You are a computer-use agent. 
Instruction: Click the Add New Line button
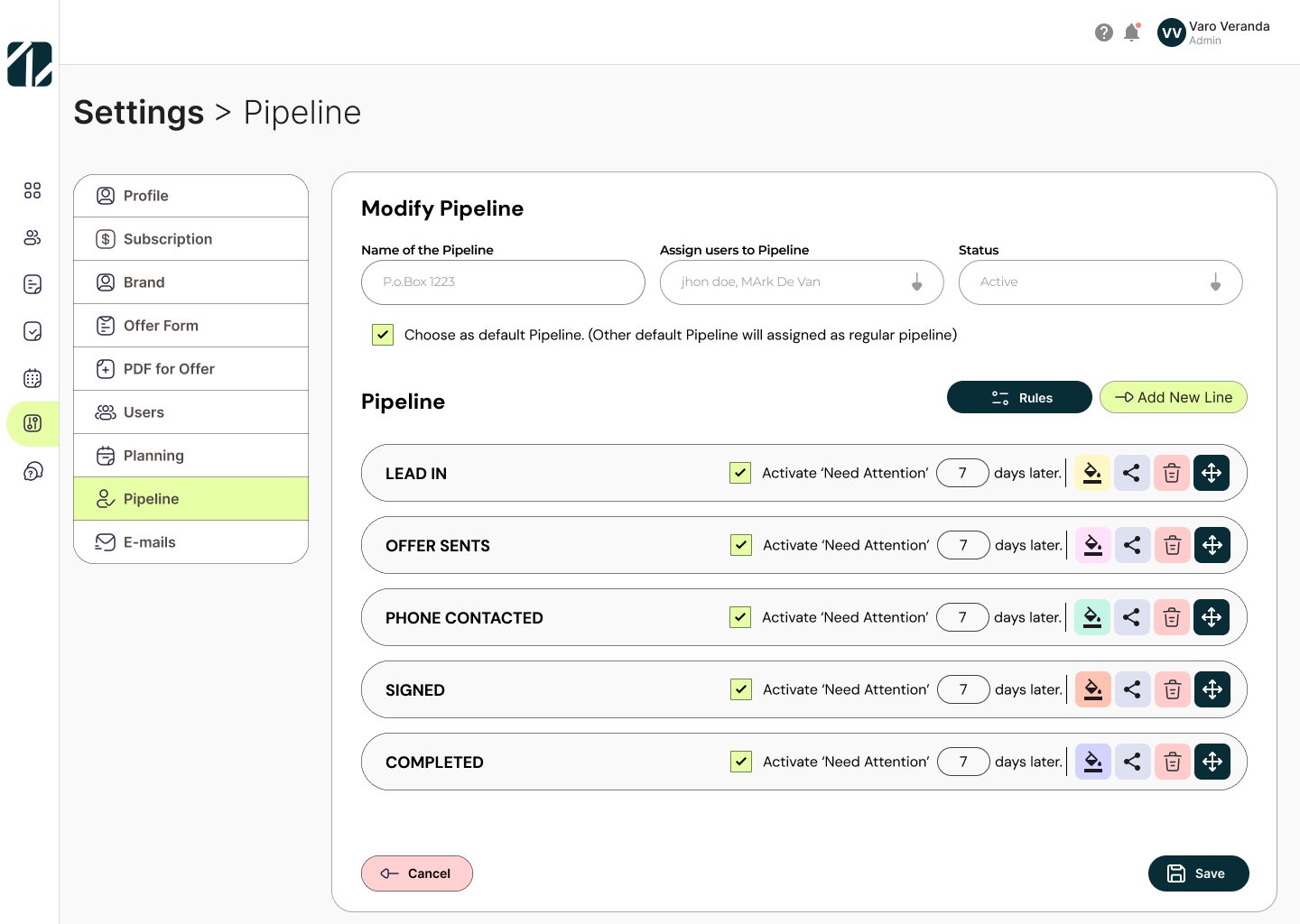1173,397
